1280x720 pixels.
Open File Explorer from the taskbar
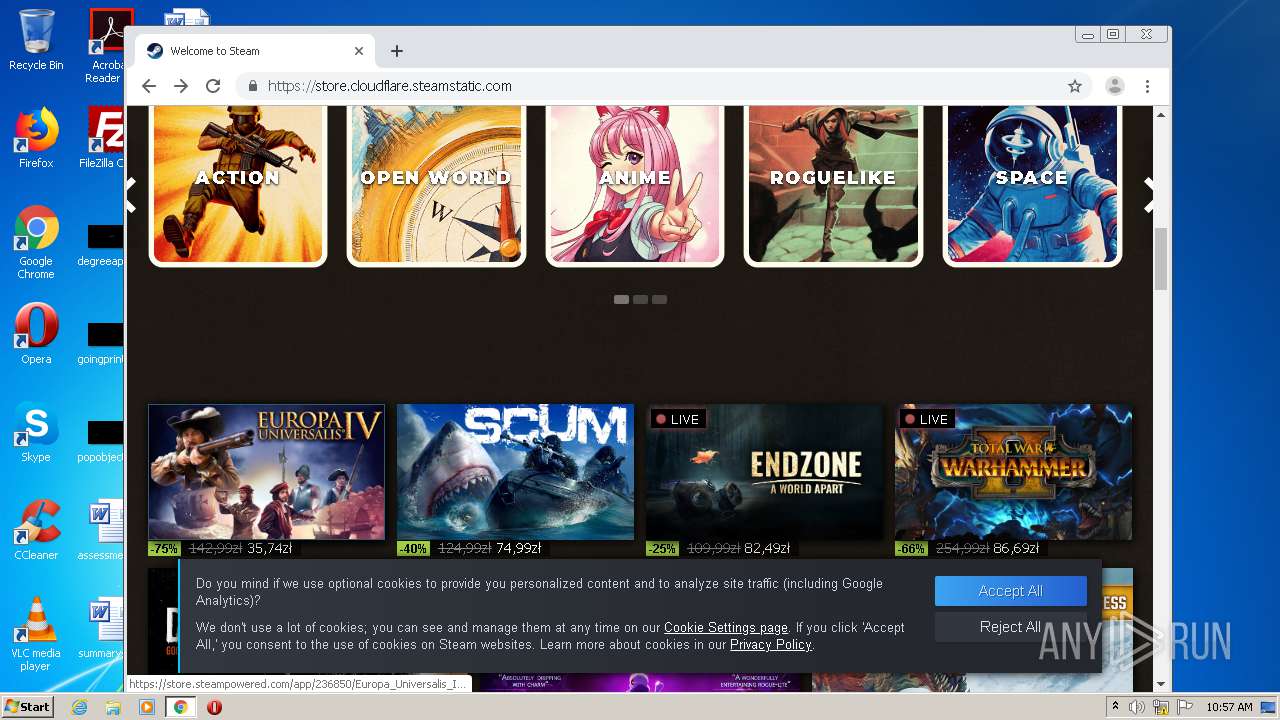(113, 707)
